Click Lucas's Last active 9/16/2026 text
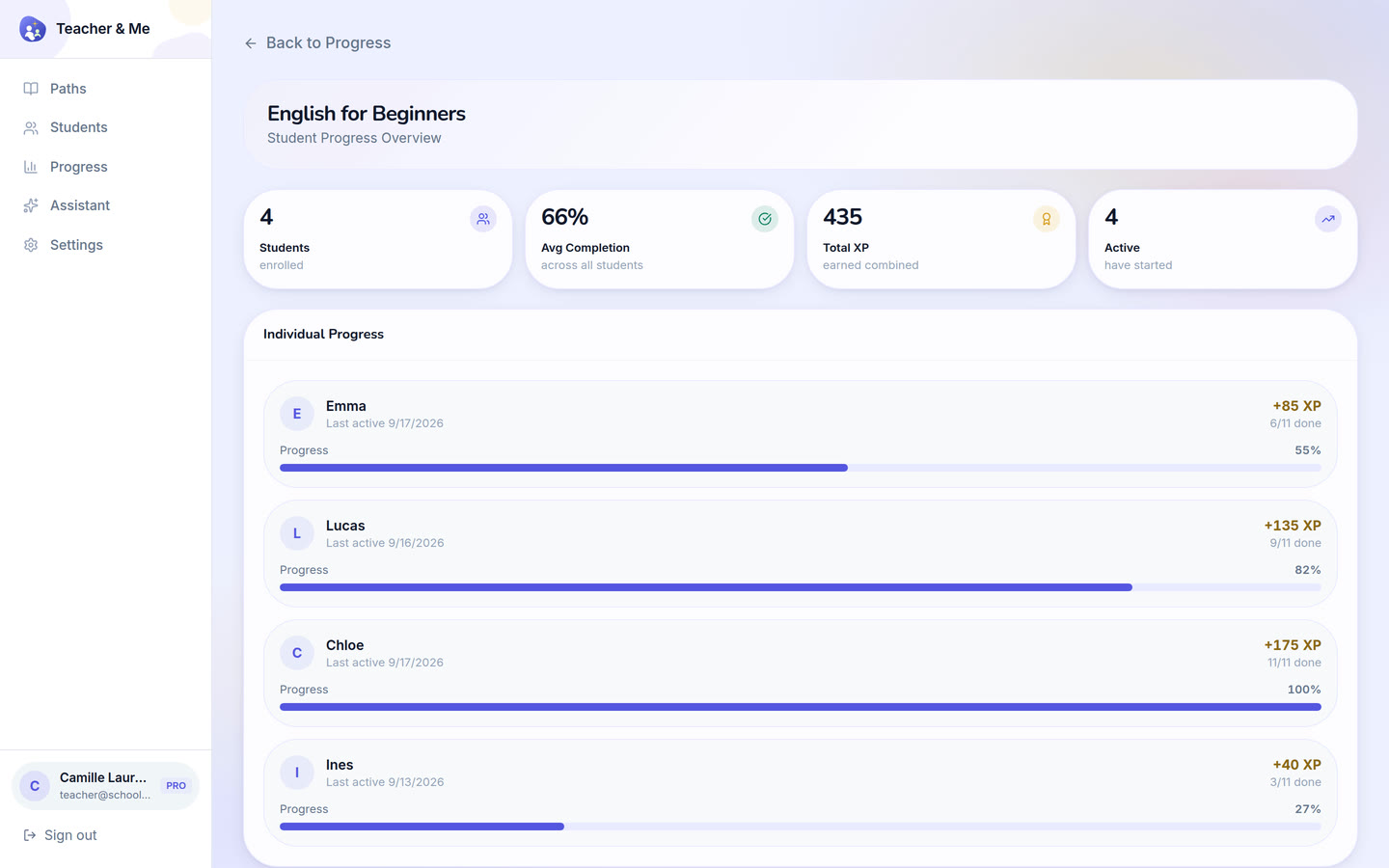Image resolution: width=1389 pixels, height=868 pixels. (385, 543)
